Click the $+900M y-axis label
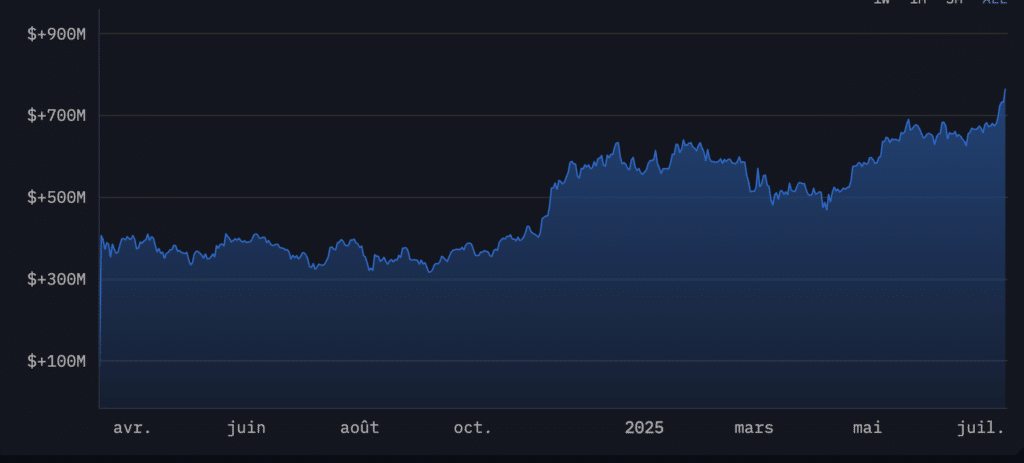Viewport: 1024px width, 463px height. pyautogui.click(x=57, y=34)
